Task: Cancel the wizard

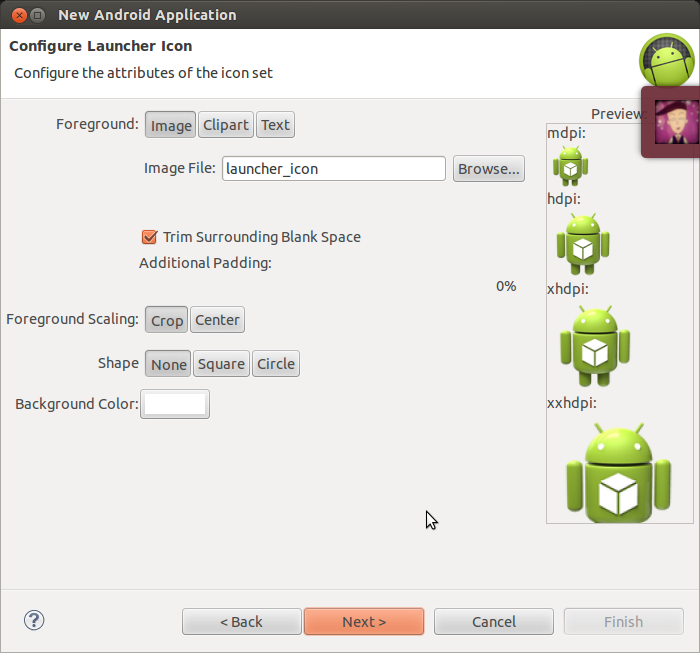Action: pyautogui.click(x=494, y=621)
